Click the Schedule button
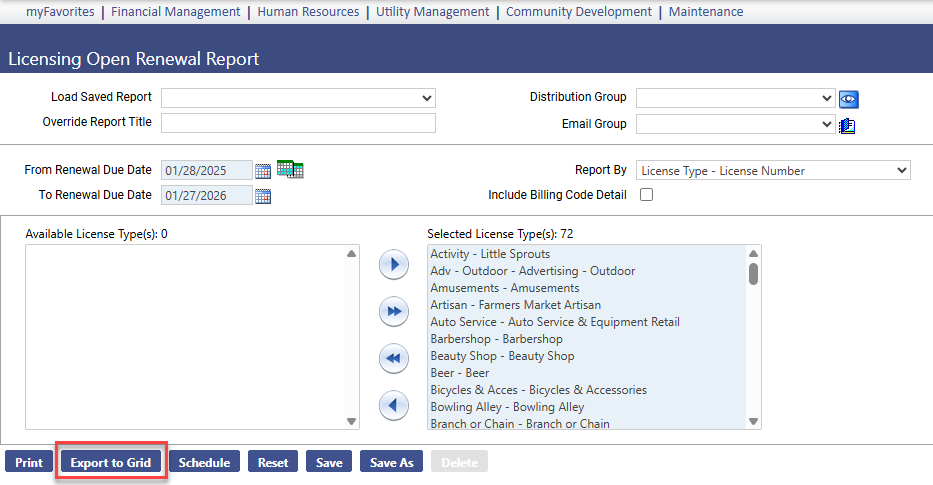The width and height of the screenshot is (933, 485). click(204, 463)
